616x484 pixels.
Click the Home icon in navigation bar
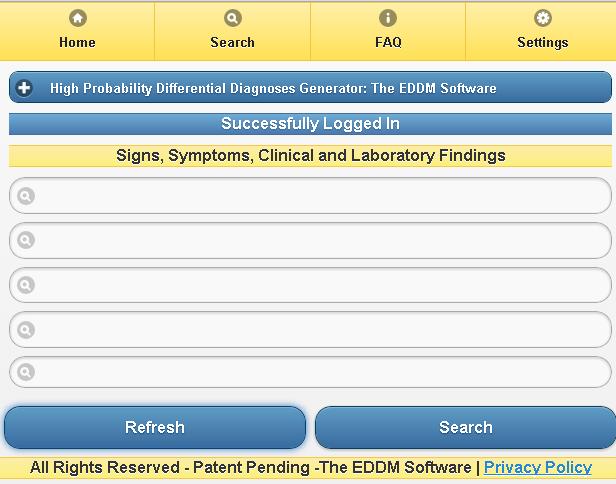pos(77,18)
